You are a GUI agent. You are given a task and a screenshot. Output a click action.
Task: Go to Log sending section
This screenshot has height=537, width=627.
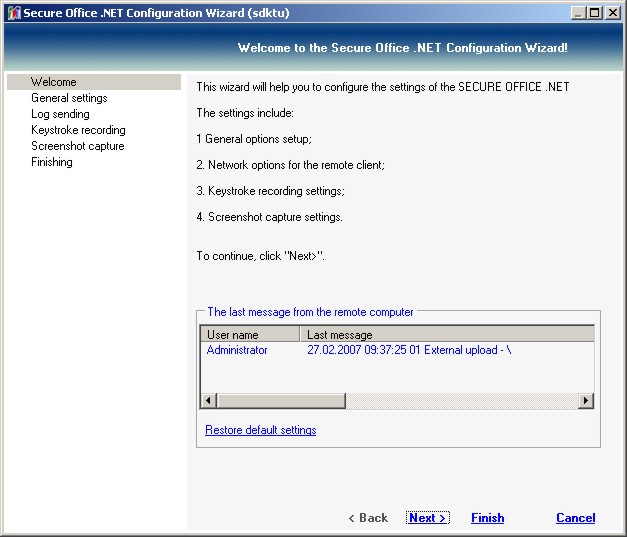click(60, 114)
